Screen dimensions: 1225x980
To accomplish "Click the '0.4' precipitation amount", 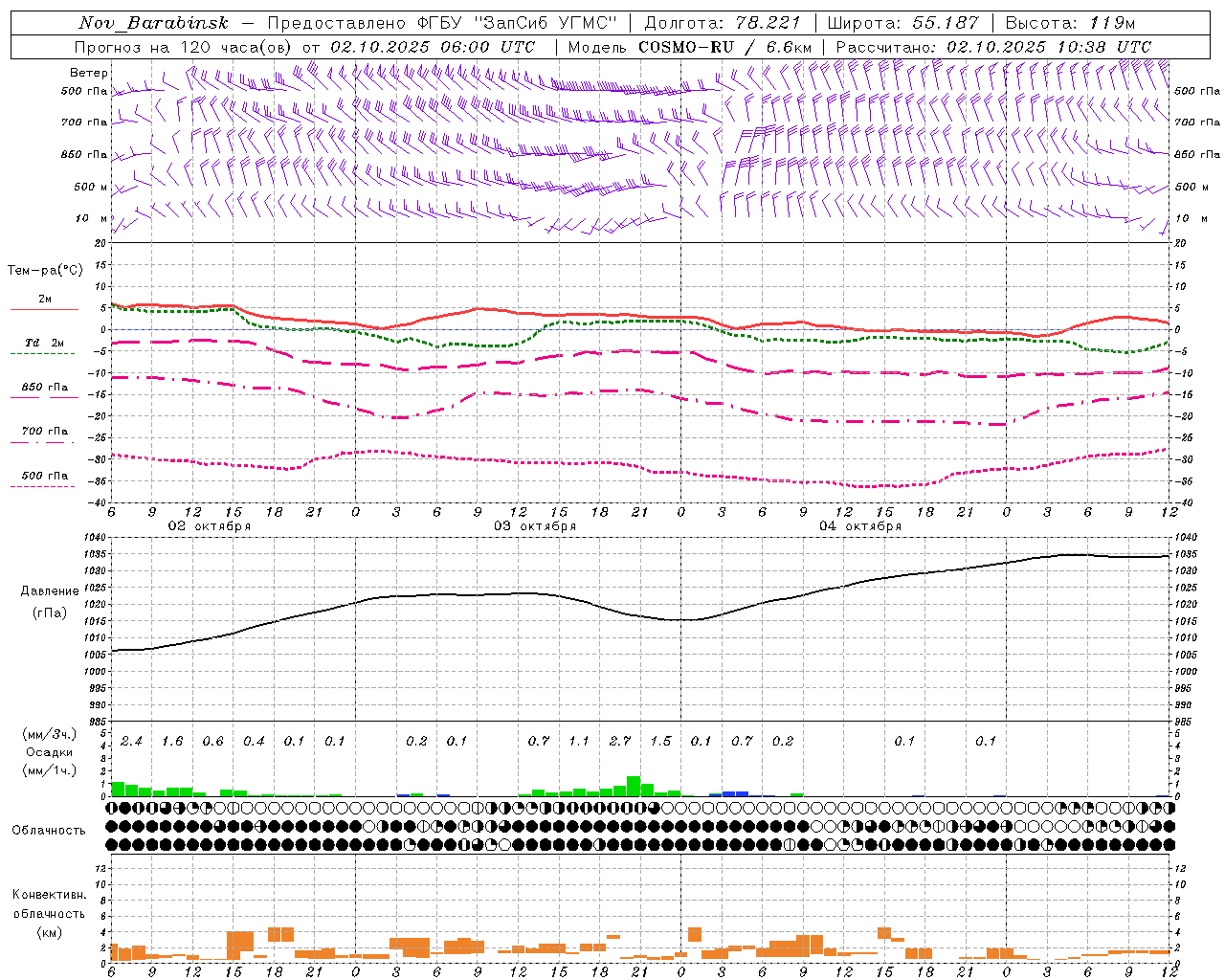I will 254,741.
